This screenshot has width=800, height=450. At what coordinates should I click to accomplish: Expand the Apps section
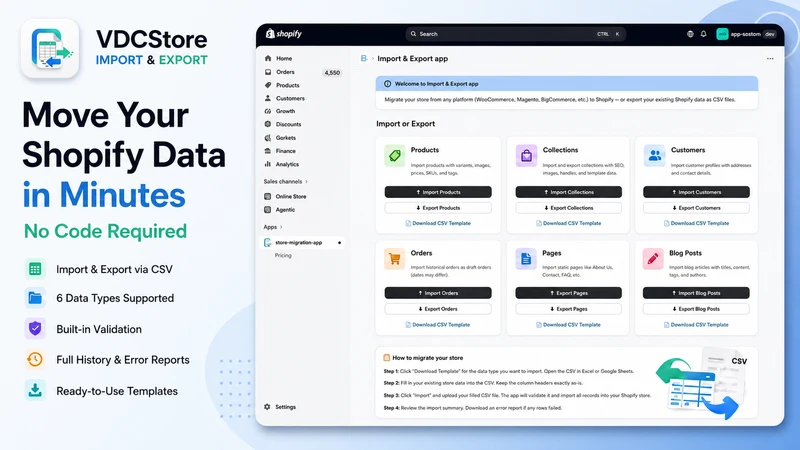point(273,227)
